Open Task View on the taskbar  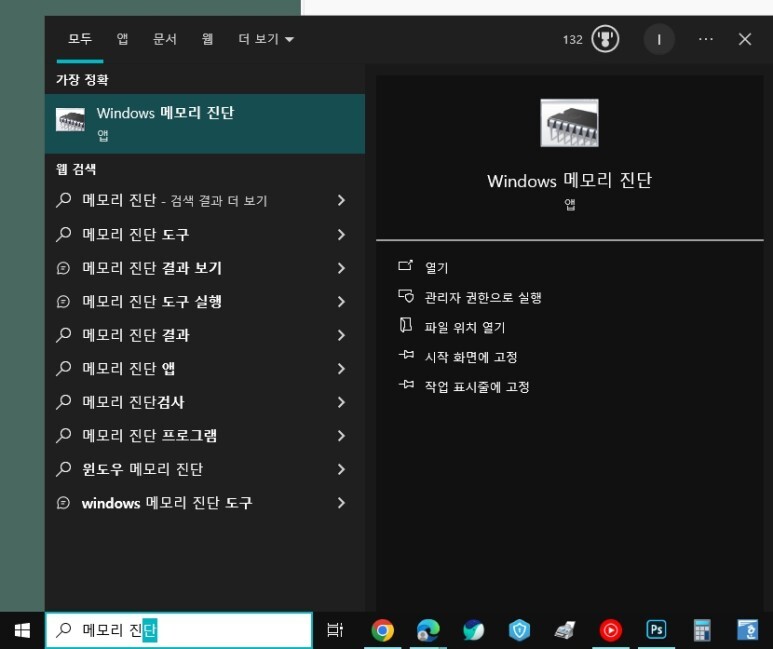click(x=335, y=630)
